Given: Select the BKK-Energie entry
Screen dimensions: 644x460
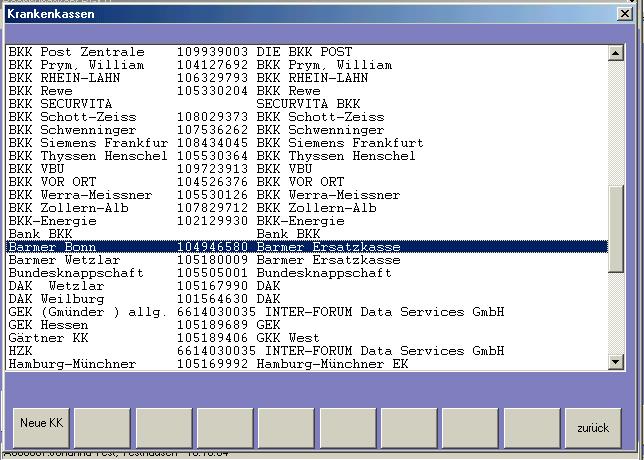Looking at the screenshot, I should pos(307,221).
